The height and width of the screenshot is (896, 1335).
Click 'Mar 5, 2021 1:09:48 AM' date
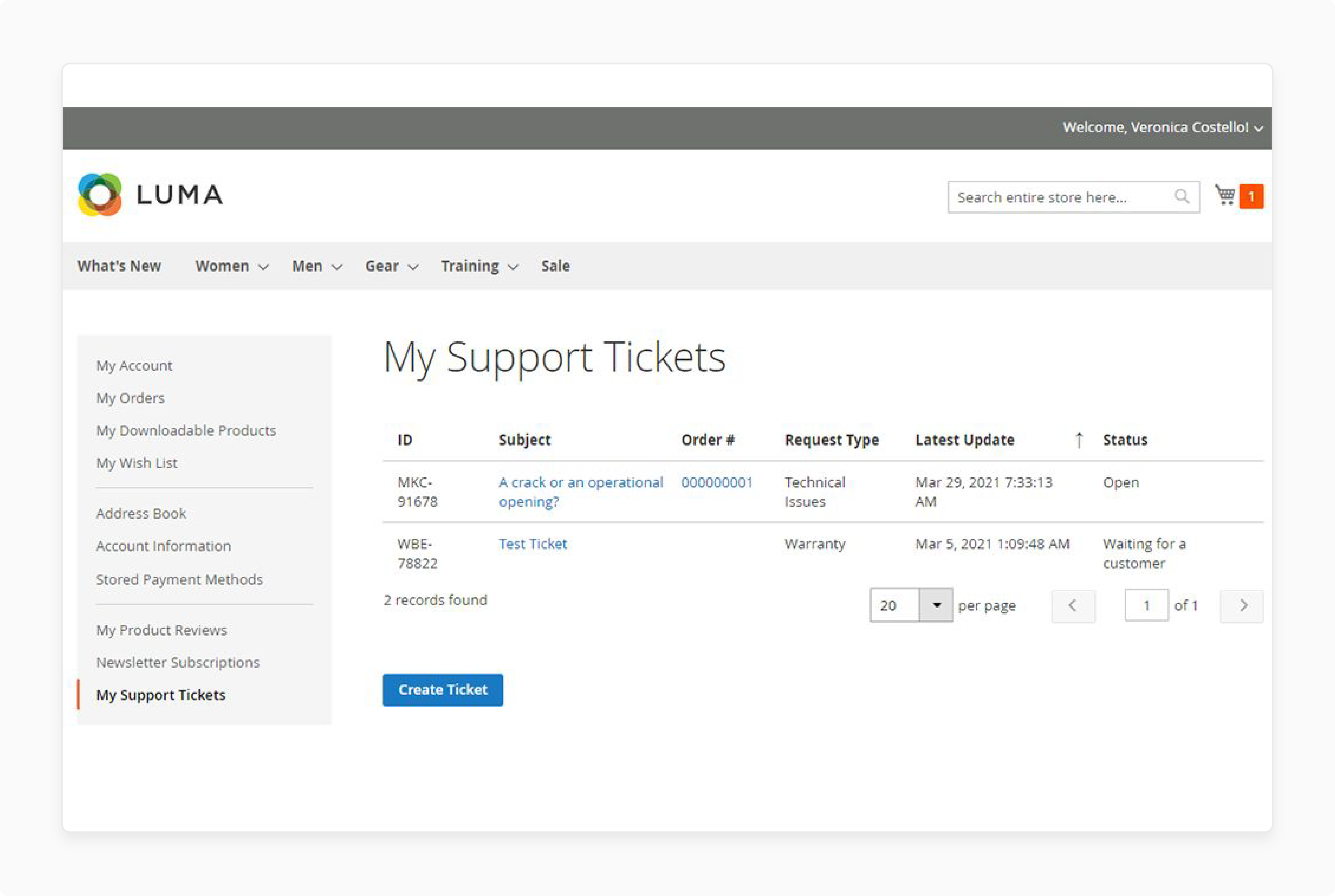(992, 544)
